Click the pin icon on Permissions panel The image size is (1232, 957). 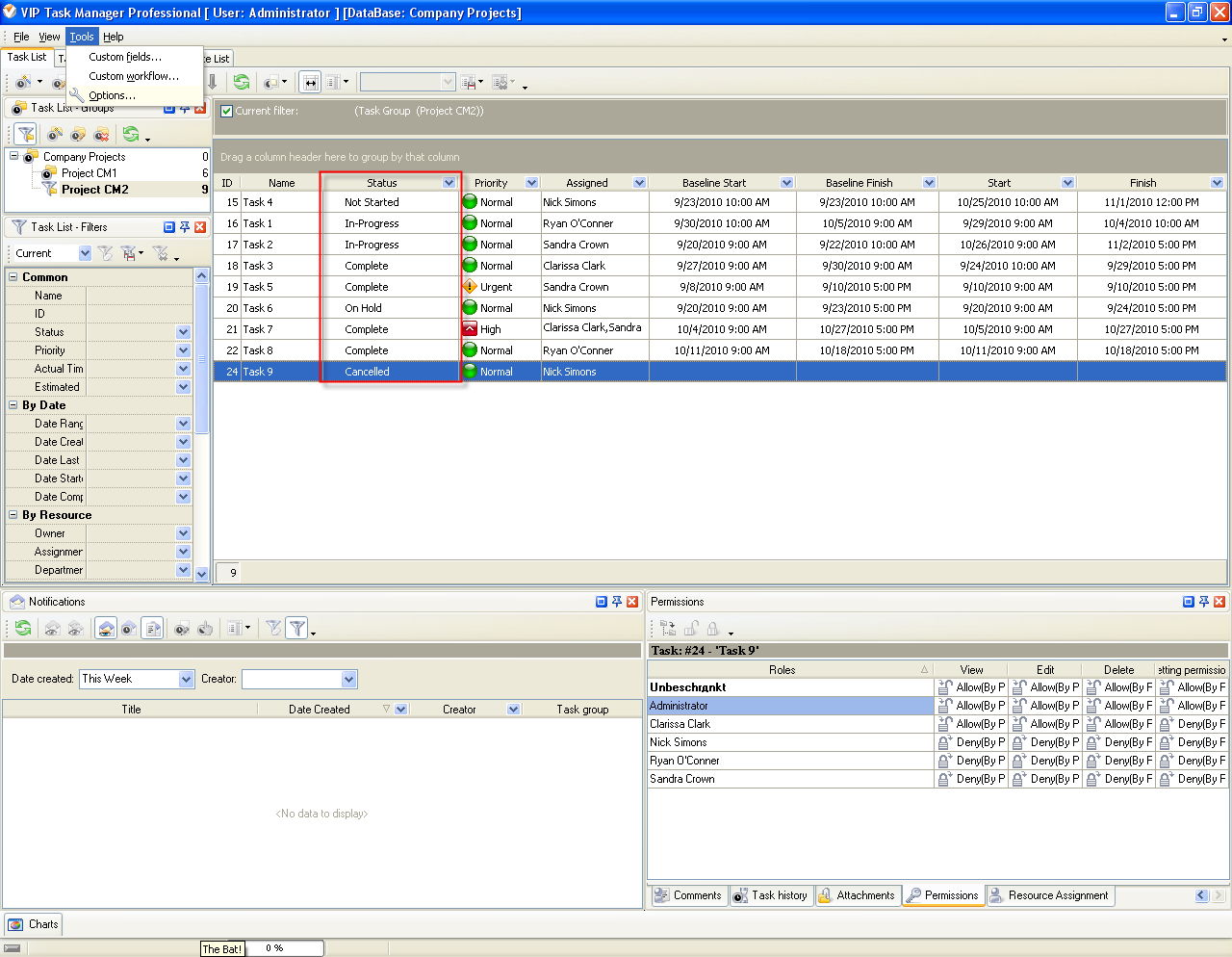1203,602
